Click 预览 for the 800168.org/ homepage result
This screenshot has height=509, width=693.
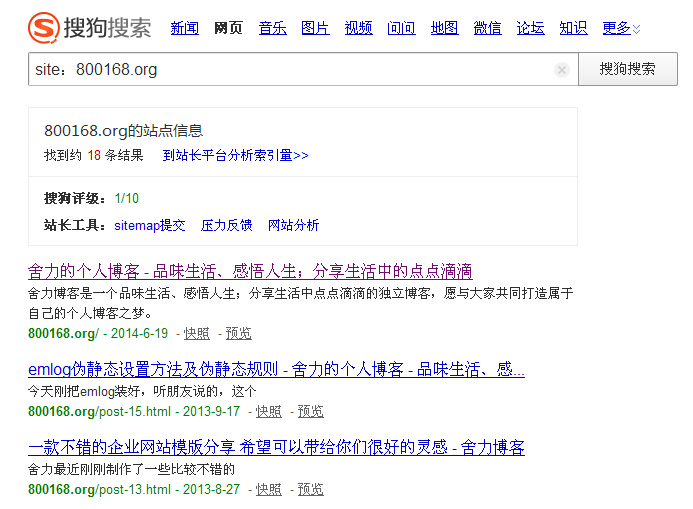[239, 333]
